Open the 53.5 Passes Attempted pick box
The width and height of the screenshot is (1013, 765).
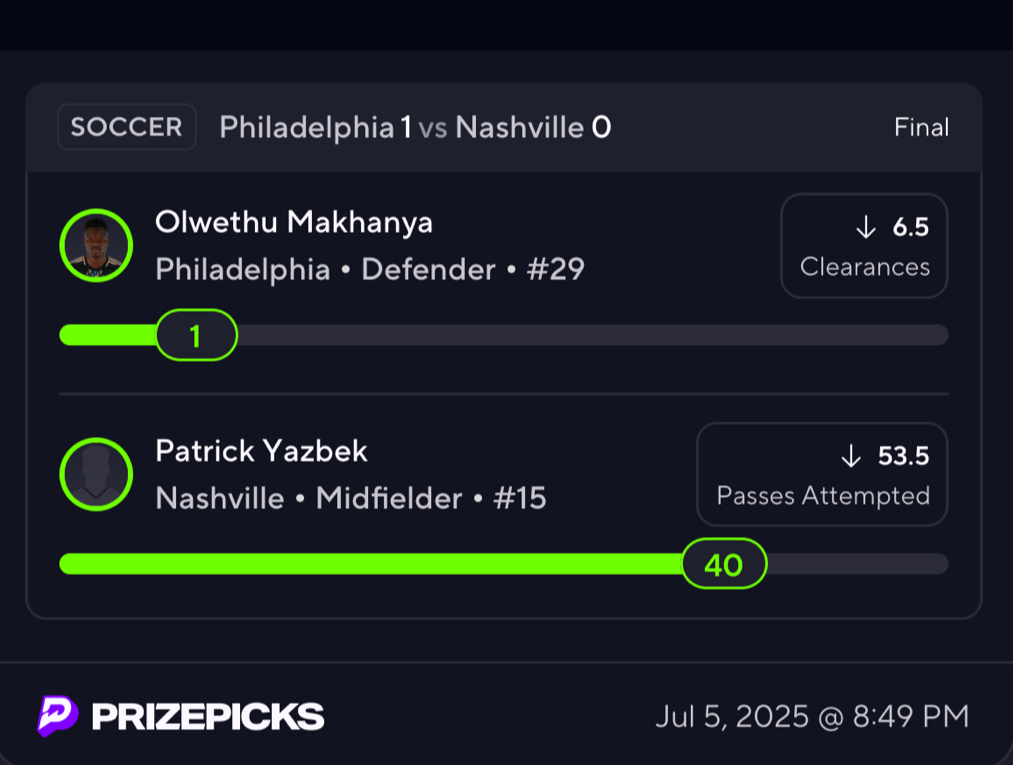point(822,474)
